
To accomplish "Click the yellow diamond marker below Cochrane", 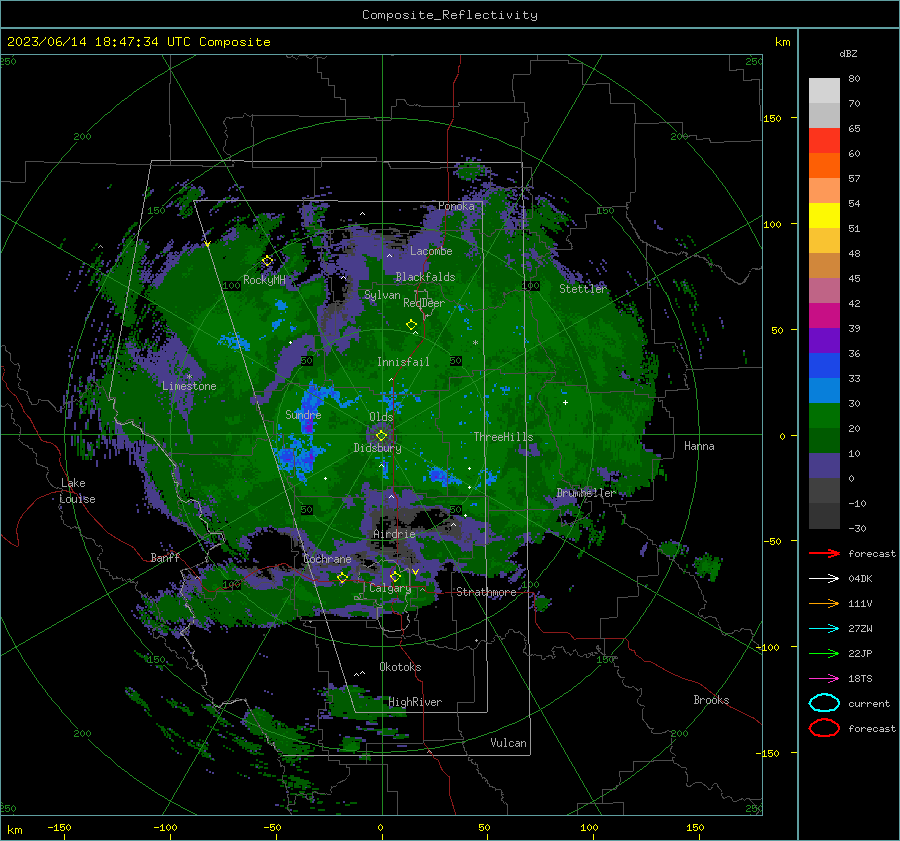I will (342, 577).
